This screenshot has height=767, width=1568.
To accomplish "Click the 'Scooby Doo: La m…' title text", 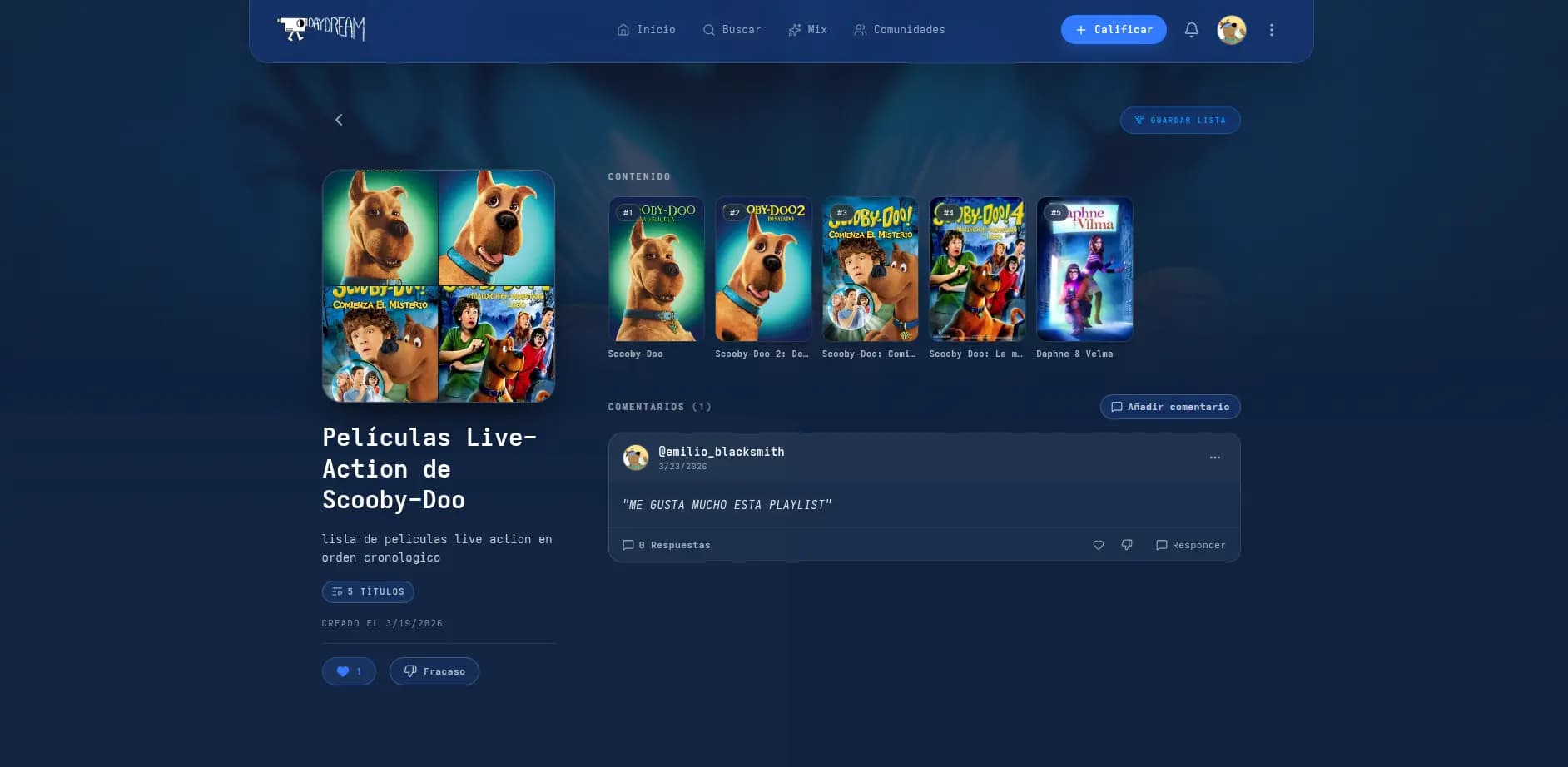I will [976, 354].
